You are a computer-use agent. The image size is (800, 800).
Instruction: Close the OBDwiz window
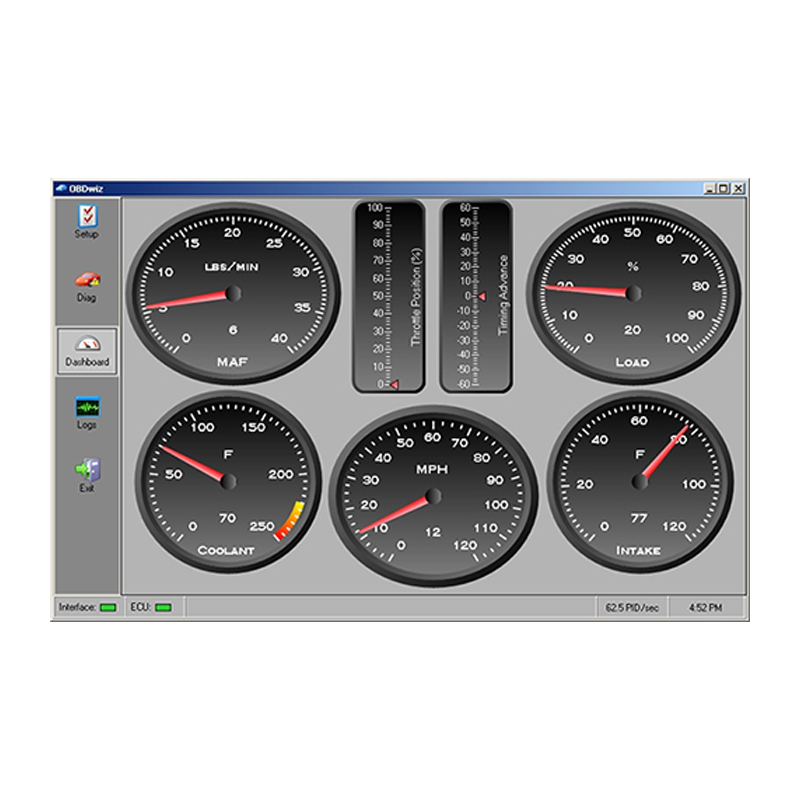coord(738,189)
